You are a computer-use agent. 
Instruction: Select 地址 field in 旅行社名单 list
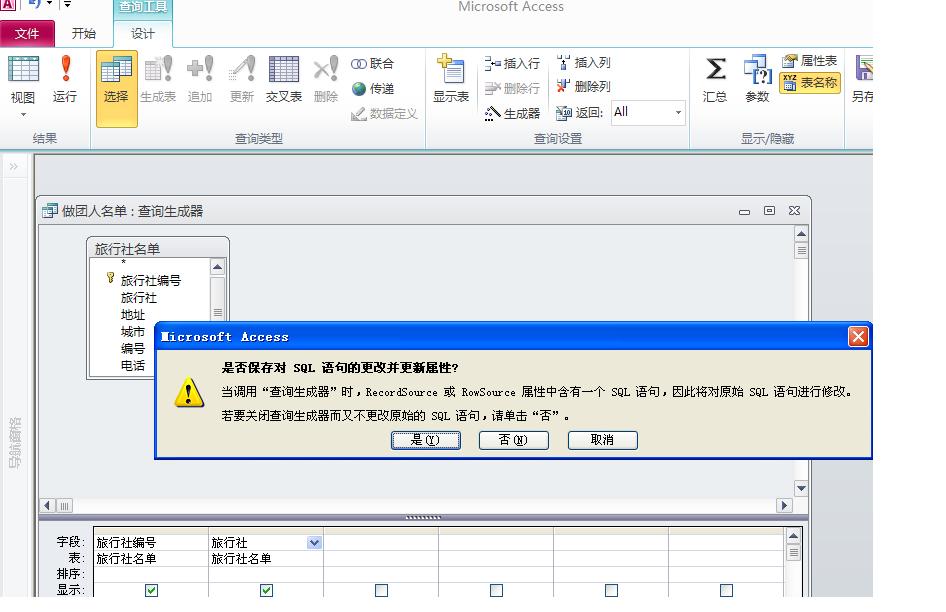(x=133, y=314)
